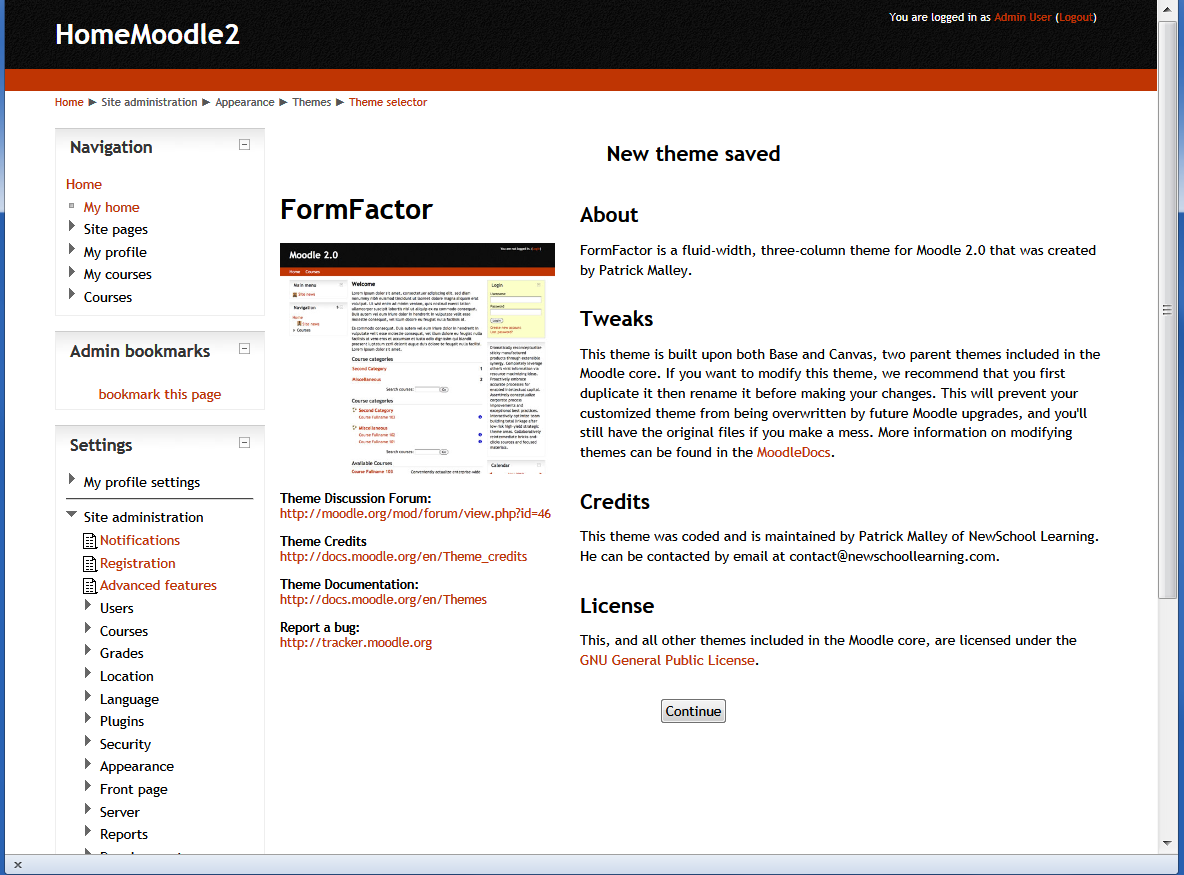
Task: Select Theme selector breadcrumb item
Action: [x=387, y=102]
